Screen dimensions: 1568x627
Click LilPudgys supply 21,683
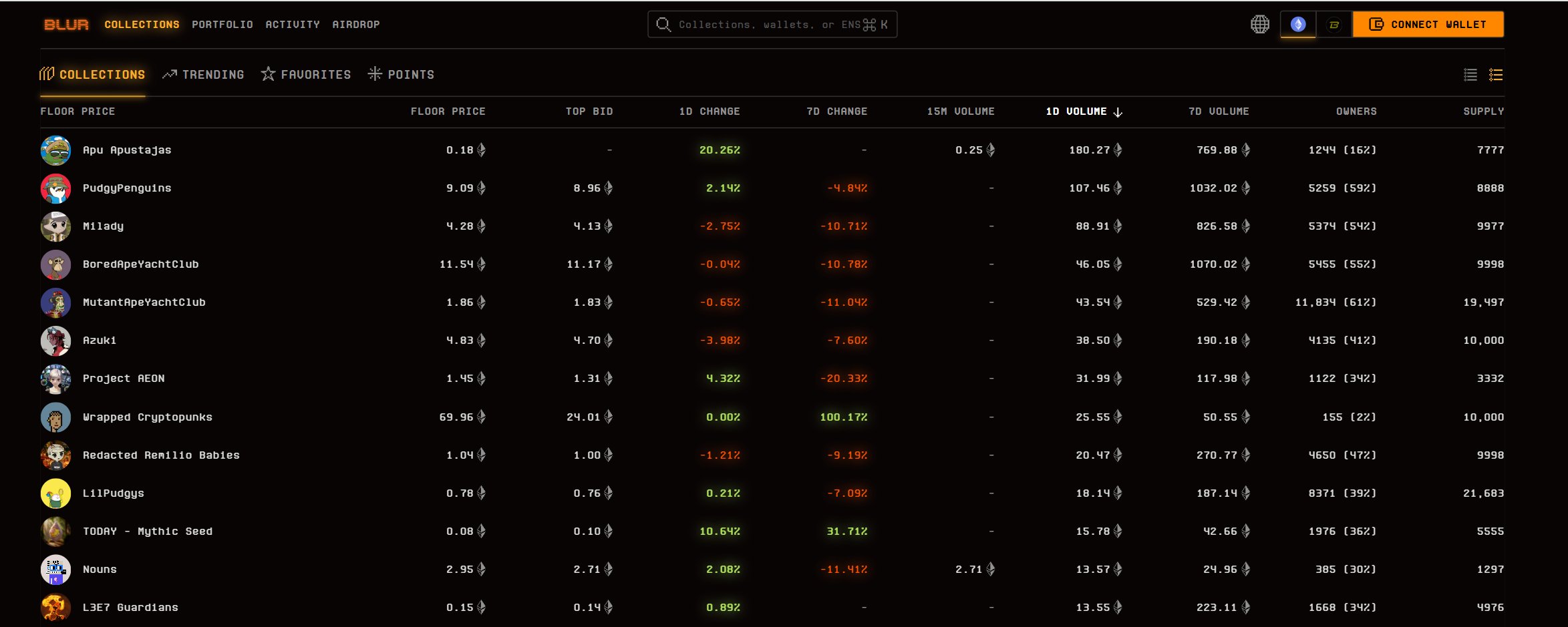click(x=1483, y=493)
